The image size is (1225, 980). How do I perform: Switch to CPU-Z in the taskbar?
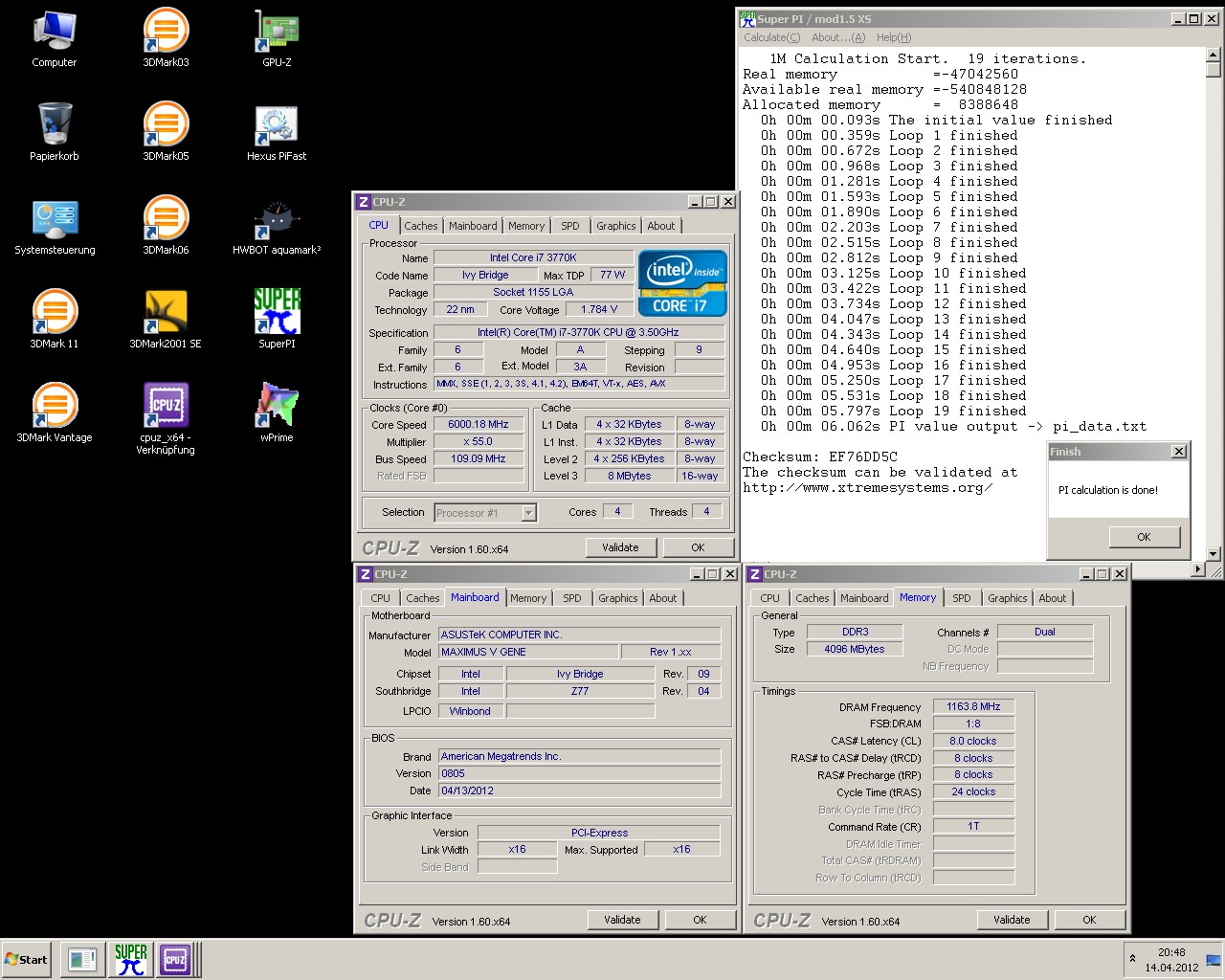click(x=175, y=959)
